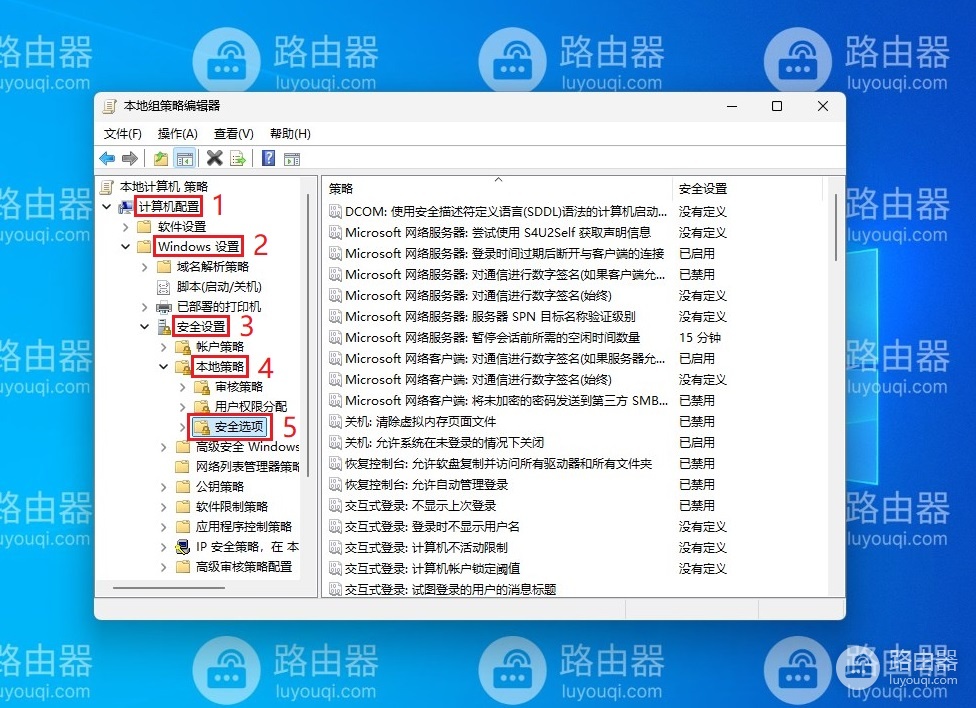Click the editor title bar app icon
Screen dimensions: 976x708
point(110,106)
